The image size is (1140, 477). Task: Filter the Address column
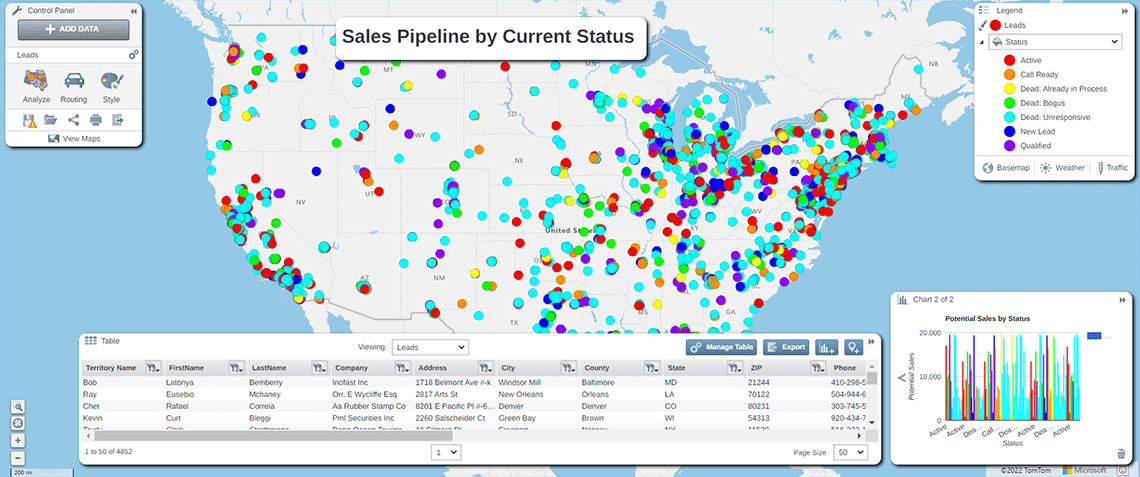click(484, 368)
